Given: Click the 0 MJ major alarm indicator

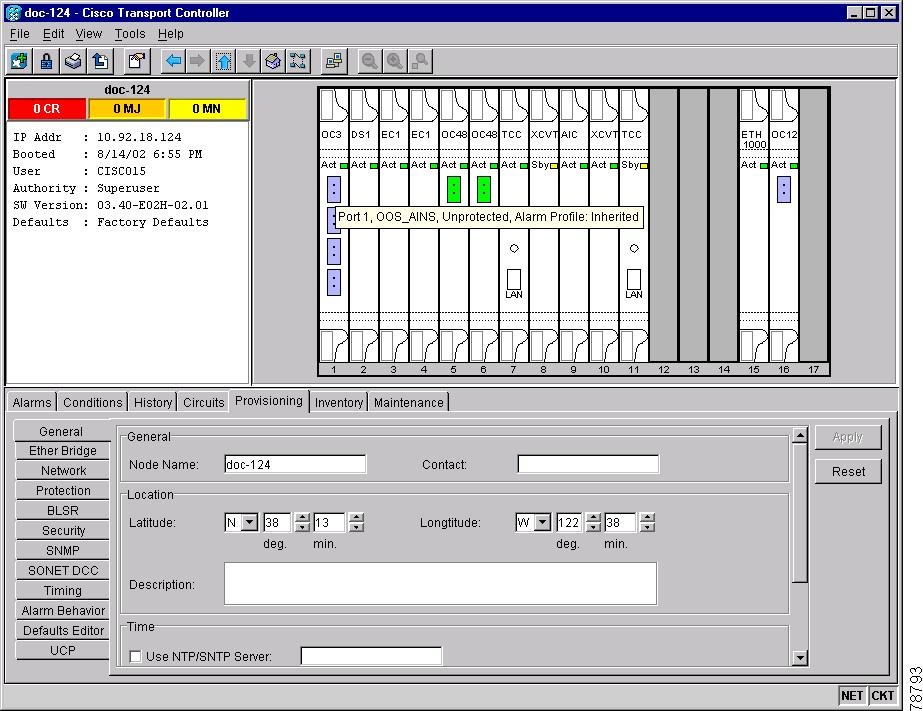Looking at the screenshot, I should [x=127, y=109].
